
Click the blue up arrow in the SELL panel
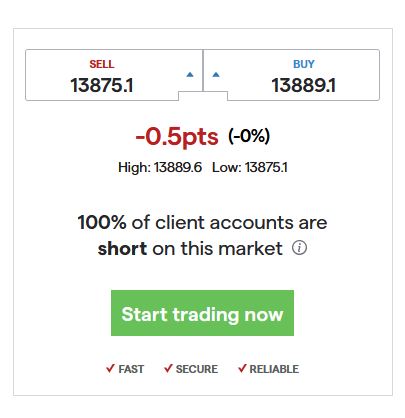(190, 74)
